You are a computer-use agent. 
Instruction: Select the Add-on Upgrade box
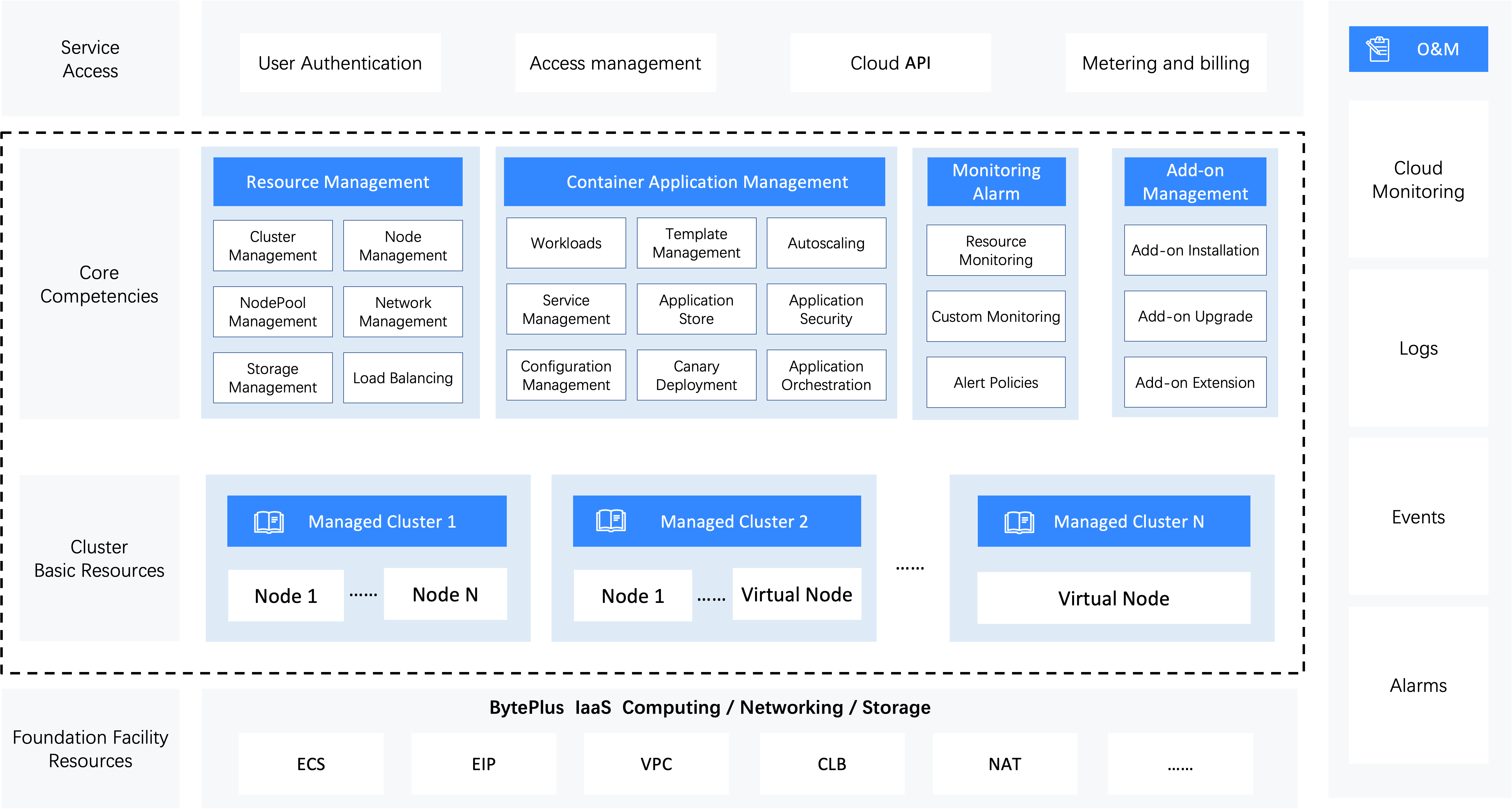click(1195, 316)
